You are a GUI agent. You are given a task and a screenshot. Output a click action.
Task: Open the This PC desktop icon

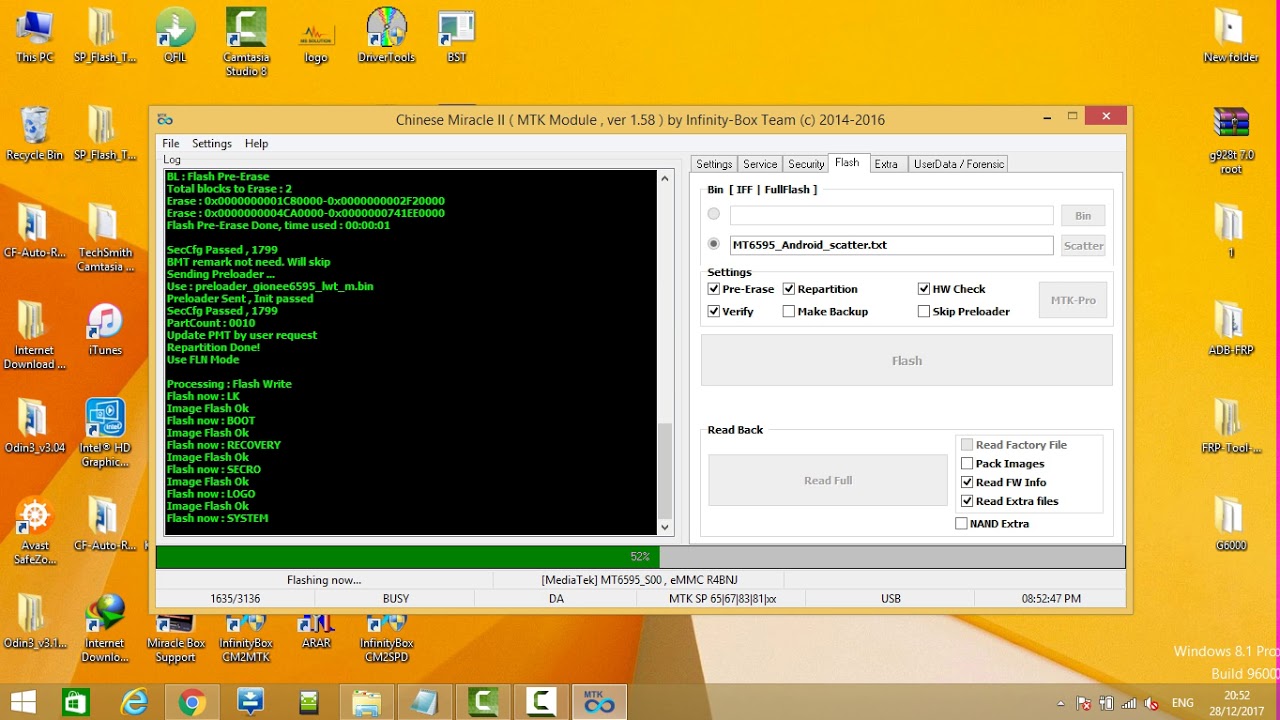[34, 35]
